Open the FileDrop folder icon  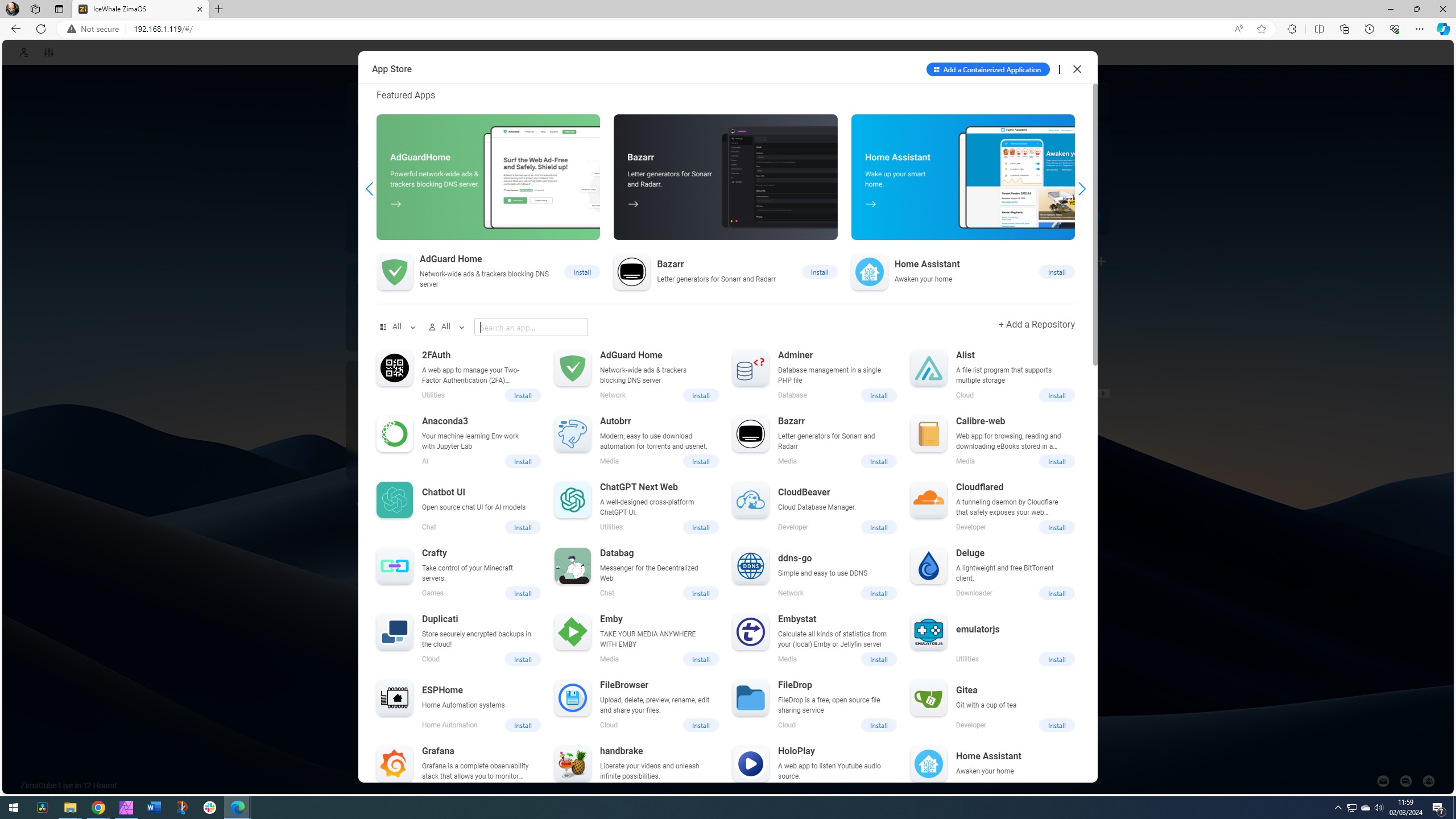coord(750,698)
